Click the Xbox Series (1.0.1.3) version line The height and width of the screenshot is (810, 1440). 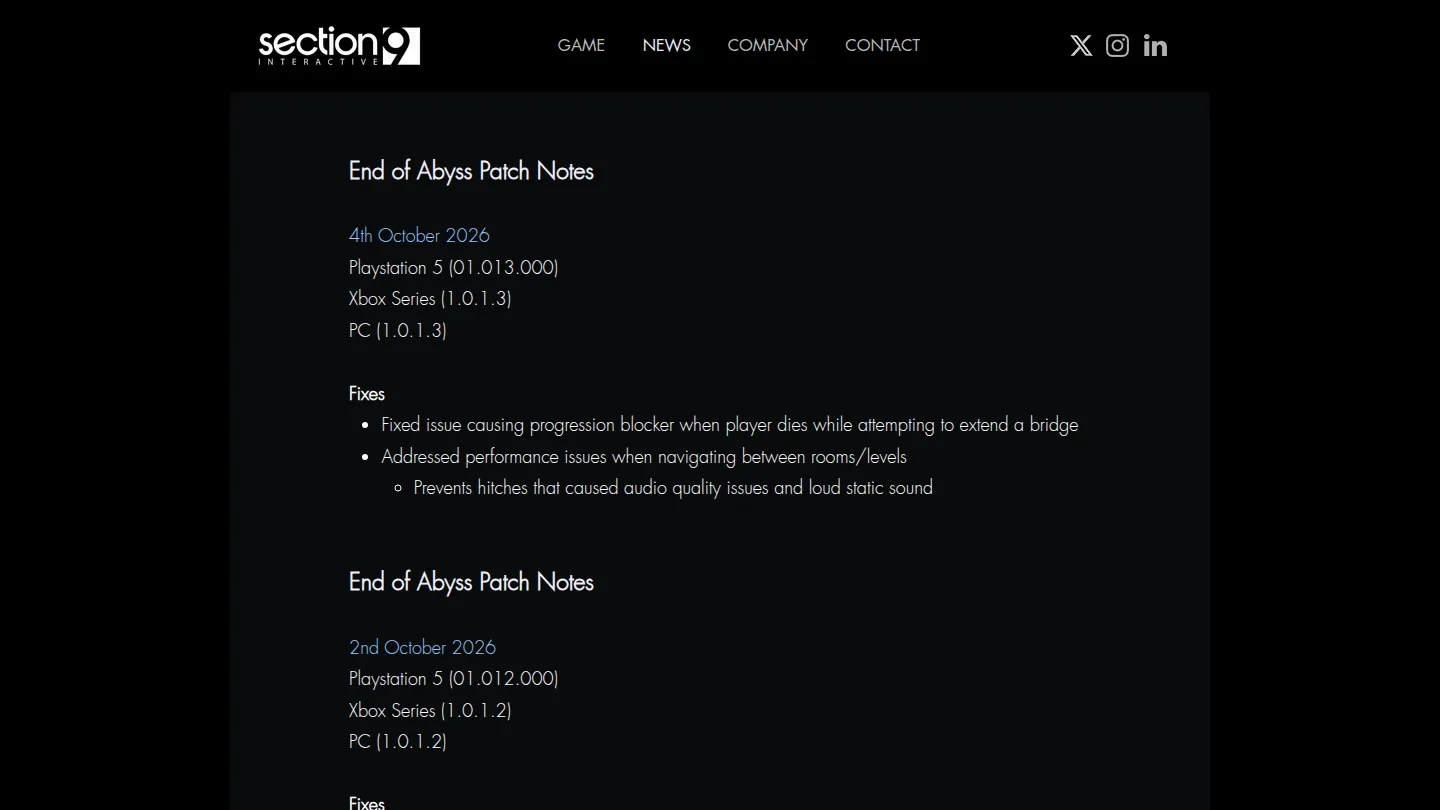[430, 298]
